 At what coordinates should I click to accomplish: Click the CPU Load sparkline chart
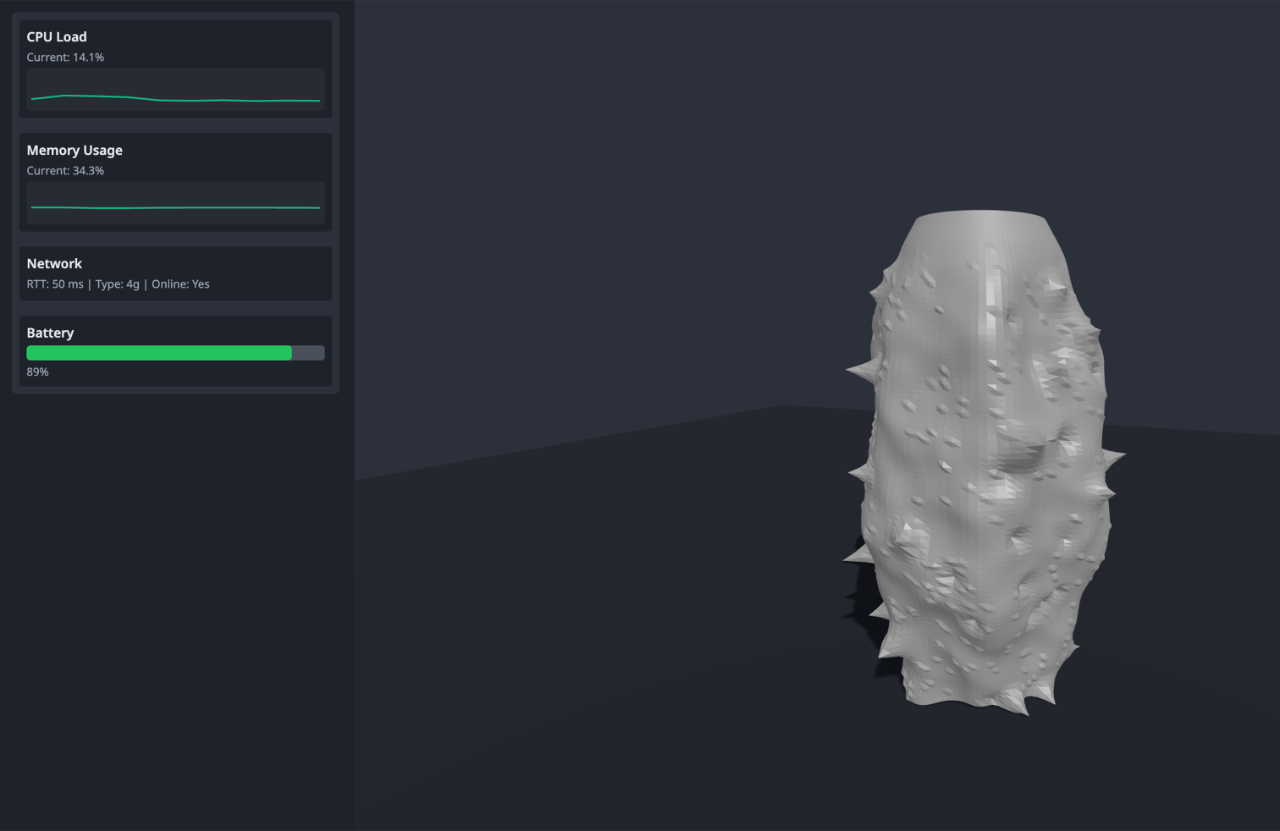(x=175, y=90)
